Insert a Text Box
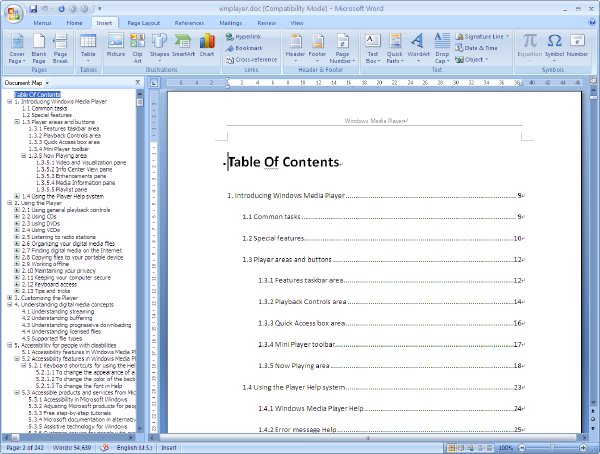The image size is (600, 454). 372,49
